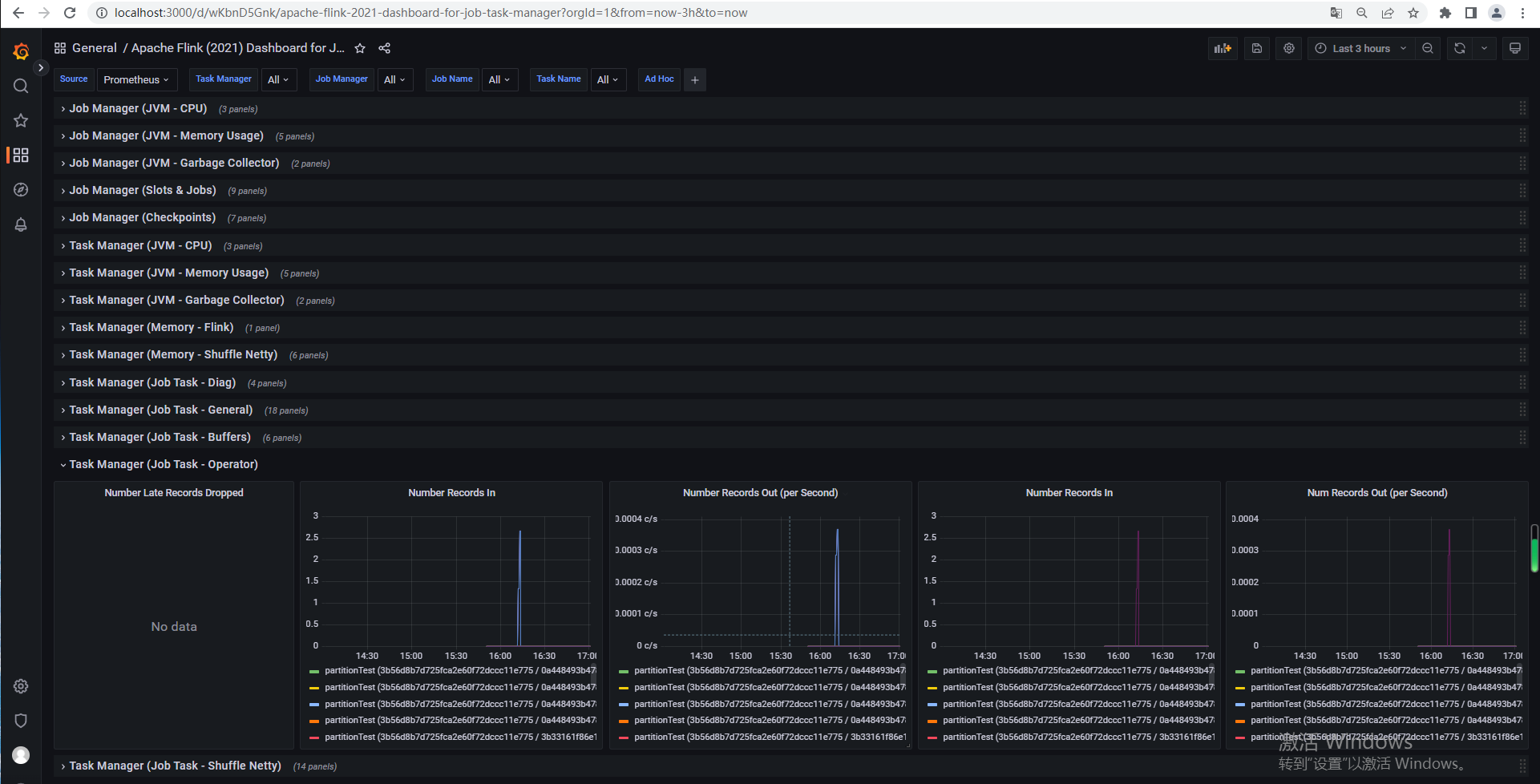Click red legend swatch in second Number Records In panel
The image size is (1540, 784).
[x=932, y=738]
